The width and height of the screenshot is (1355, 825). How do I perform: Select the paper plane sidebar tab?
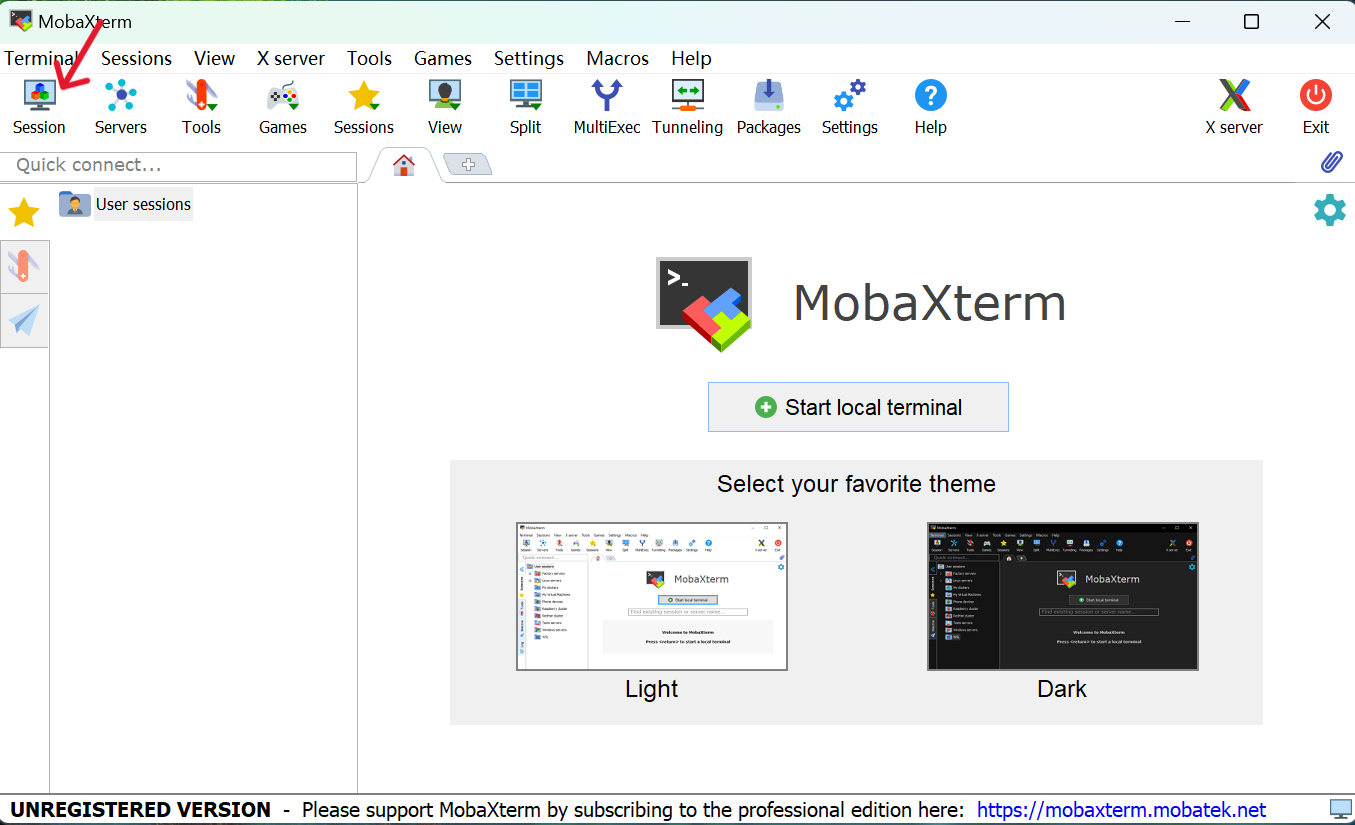24,320
